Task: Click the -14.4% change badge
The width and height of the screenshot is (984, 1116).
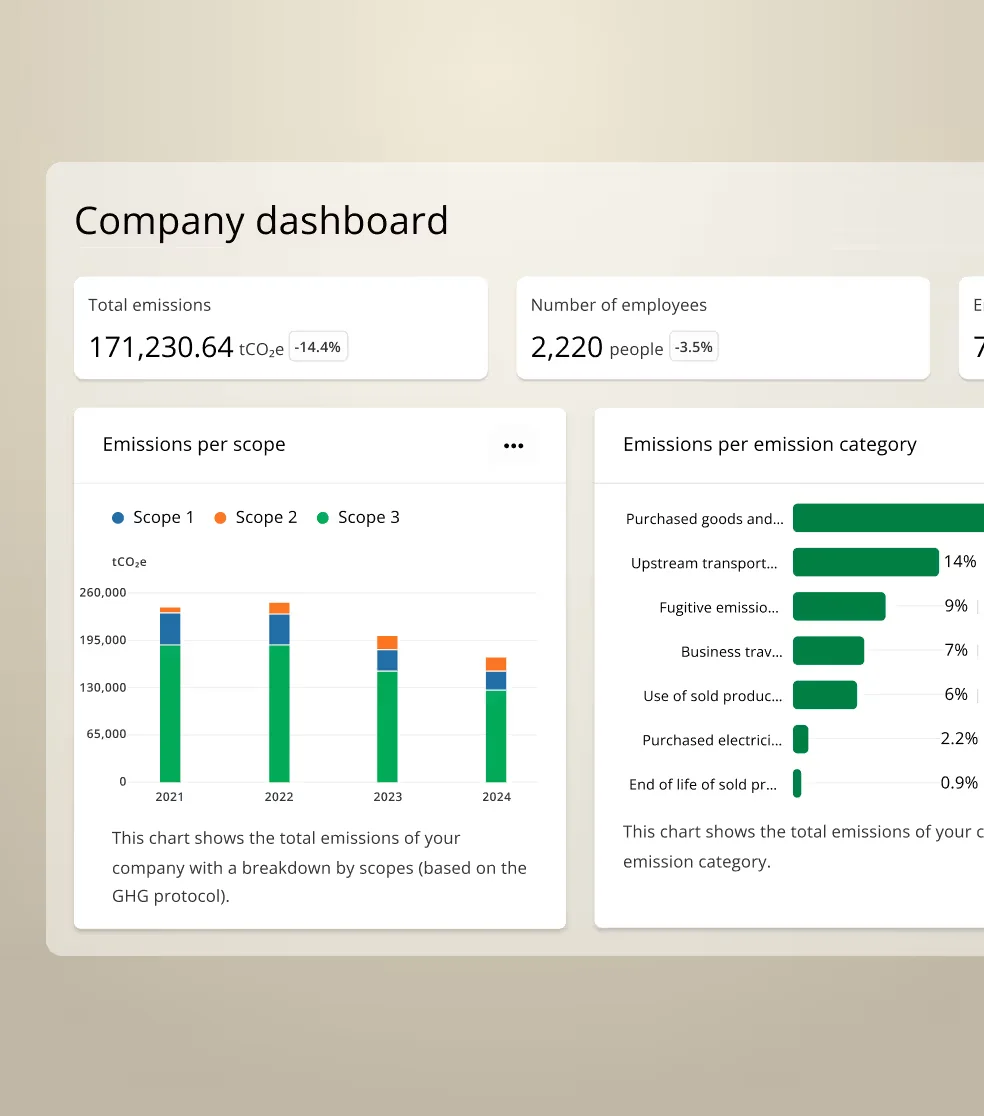Action: click(317, 346)
